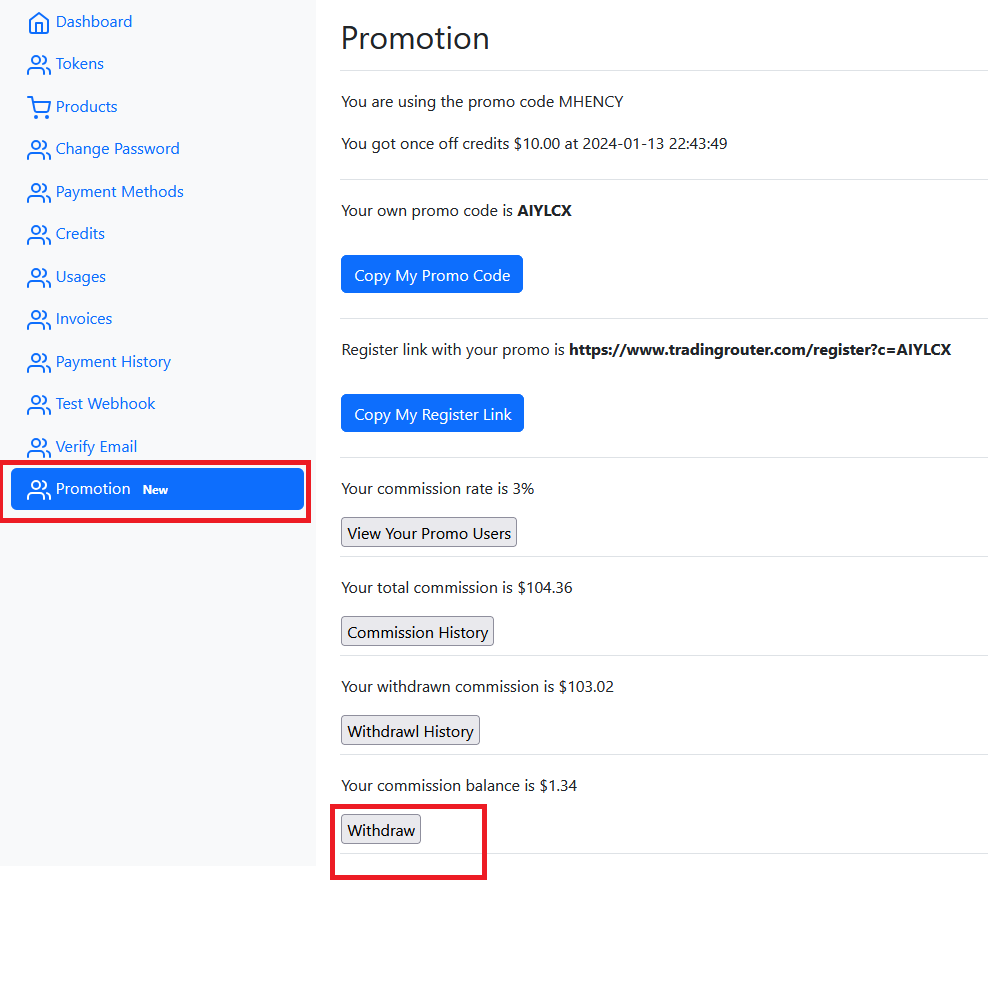Viewport: 988px width, 983px height.
Task: Select the Promotion menu item
Action: pyautogui.click(x=93, y=489)
